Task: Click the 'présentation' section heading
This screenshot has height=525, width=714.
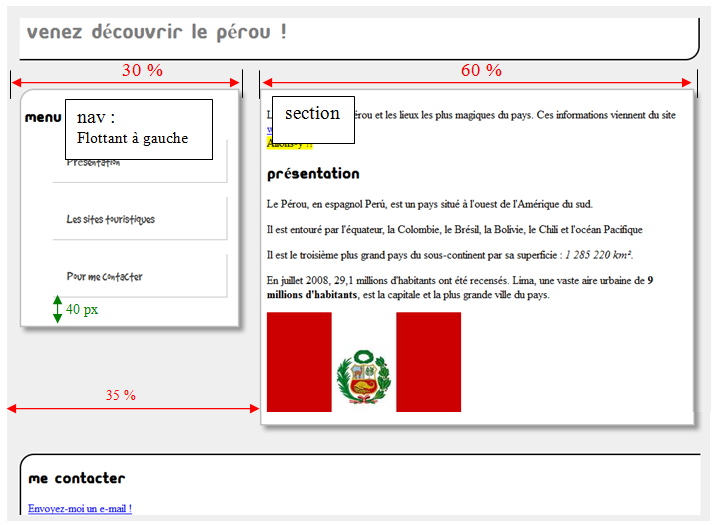Action: pyautogui.click(x=313, y=174)
